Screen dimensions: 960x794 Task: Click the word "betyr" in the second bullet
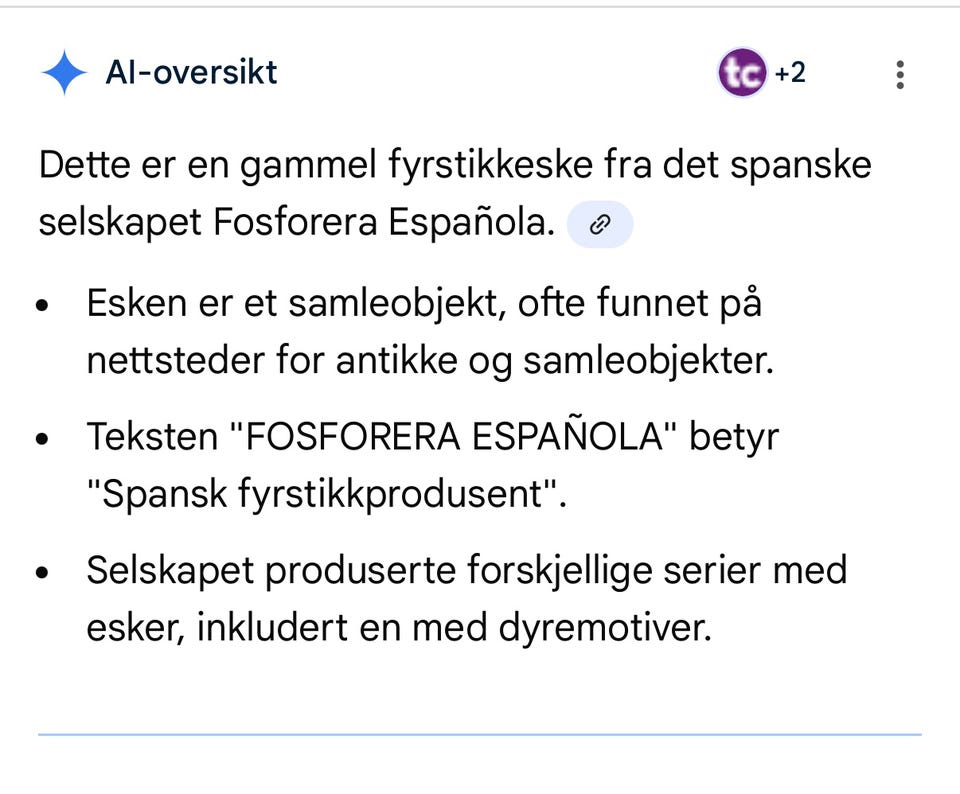734,438
